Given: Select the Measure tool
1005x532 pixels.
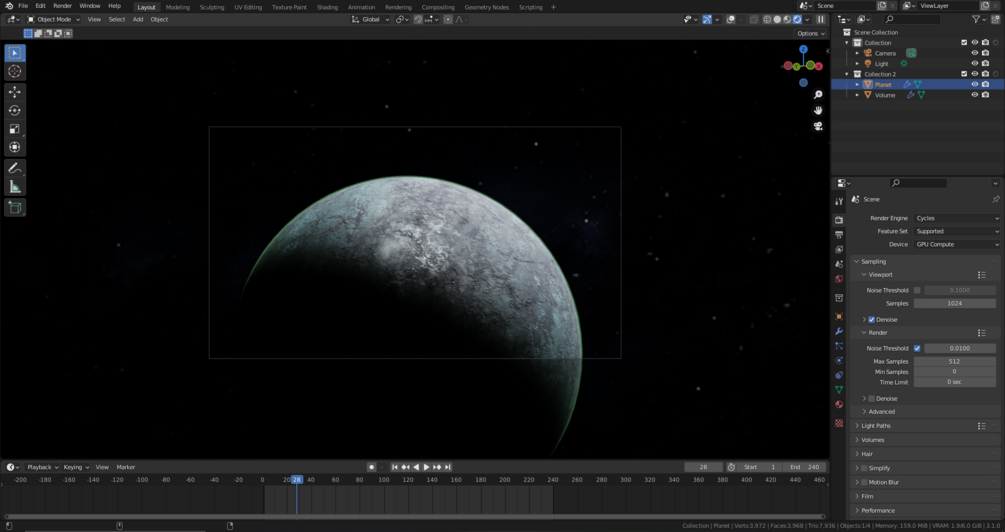Looking at the screenshot, I should pyautogui.click(x=15, y=187).
